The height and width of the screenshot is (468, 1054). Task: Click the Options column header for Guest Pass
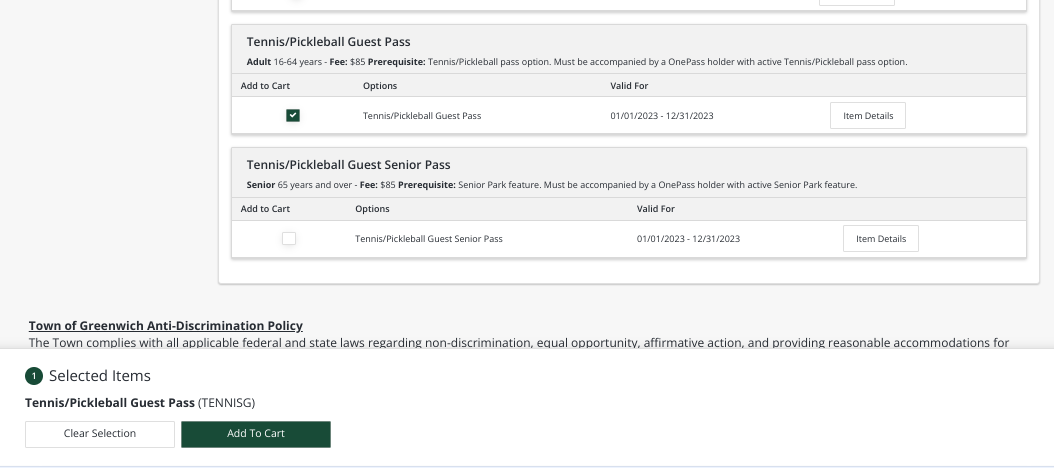pyautogui.click(x=379, y=86)
